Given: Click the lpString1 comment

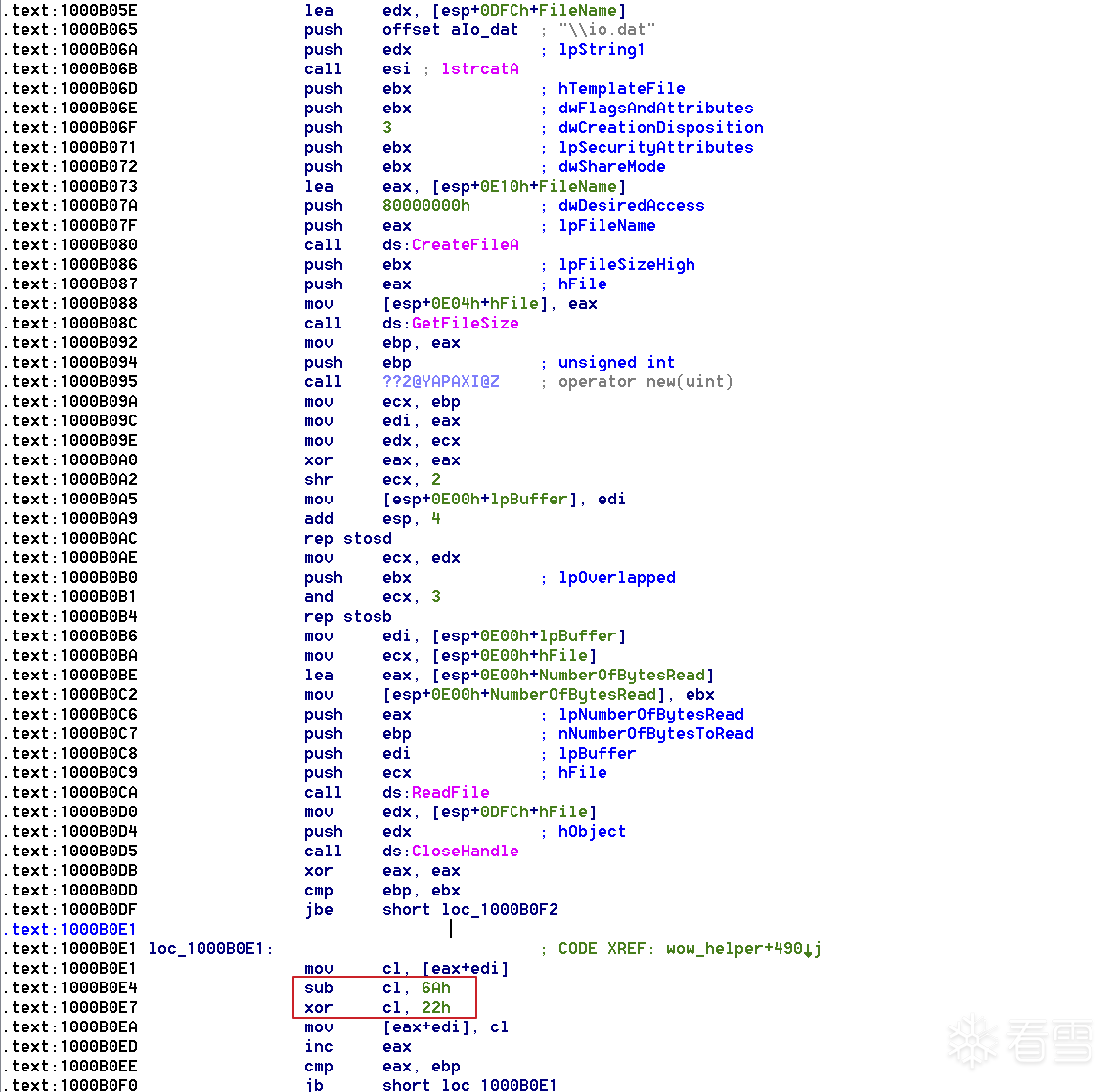Looking at the screenshot, I should tap(602, 50).
